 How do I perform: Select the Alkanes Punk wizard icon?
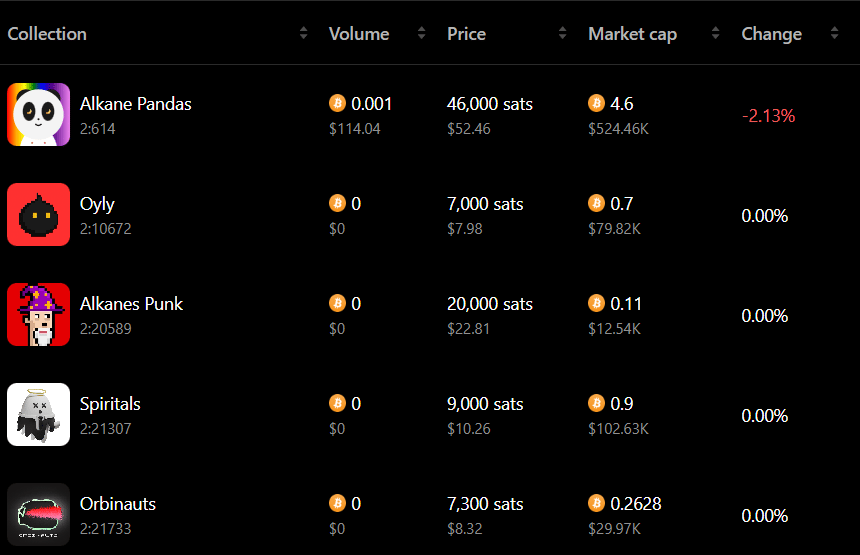(38, 315)
